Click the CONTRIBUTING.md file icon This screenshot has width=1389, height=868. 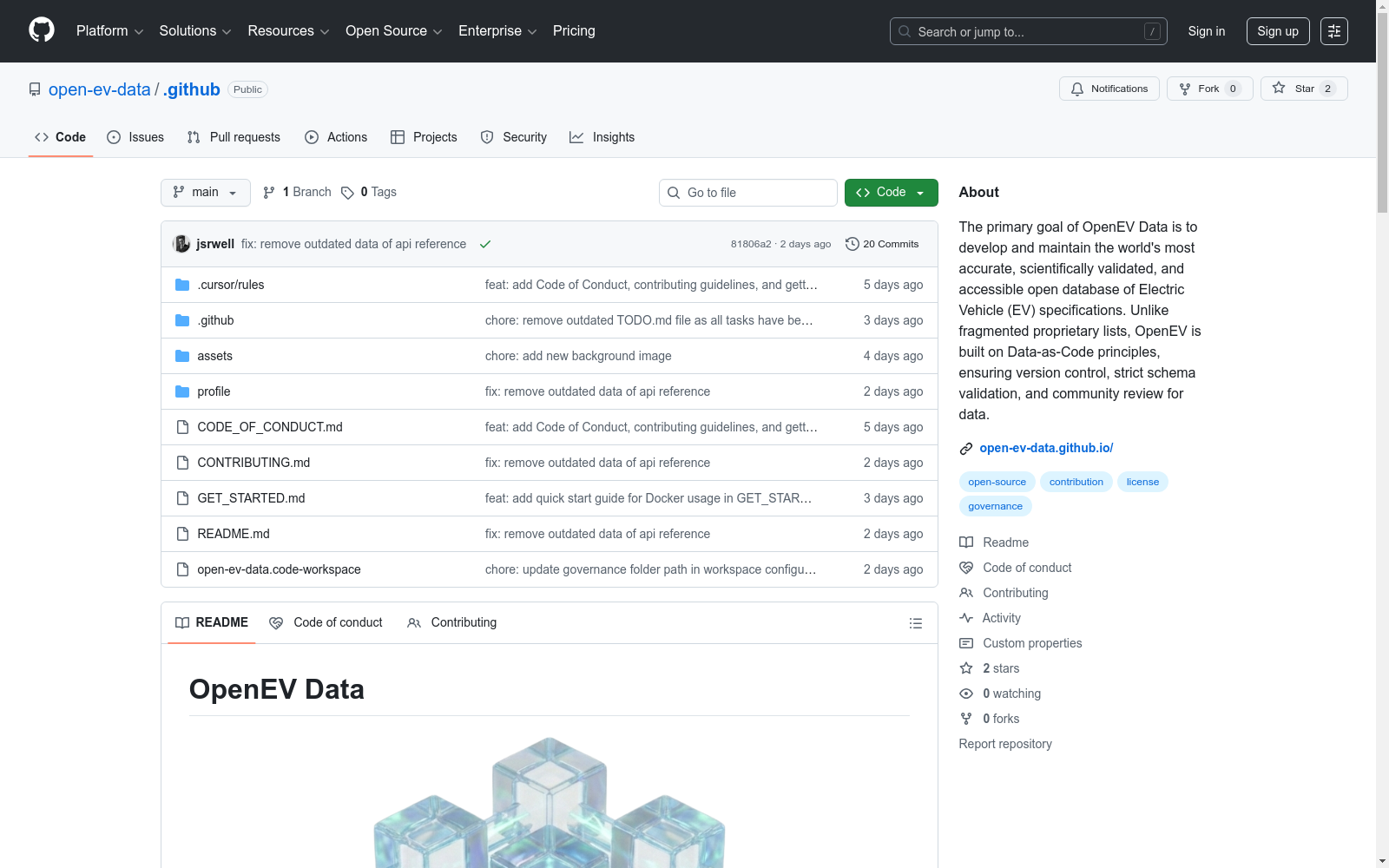(182, 463)
